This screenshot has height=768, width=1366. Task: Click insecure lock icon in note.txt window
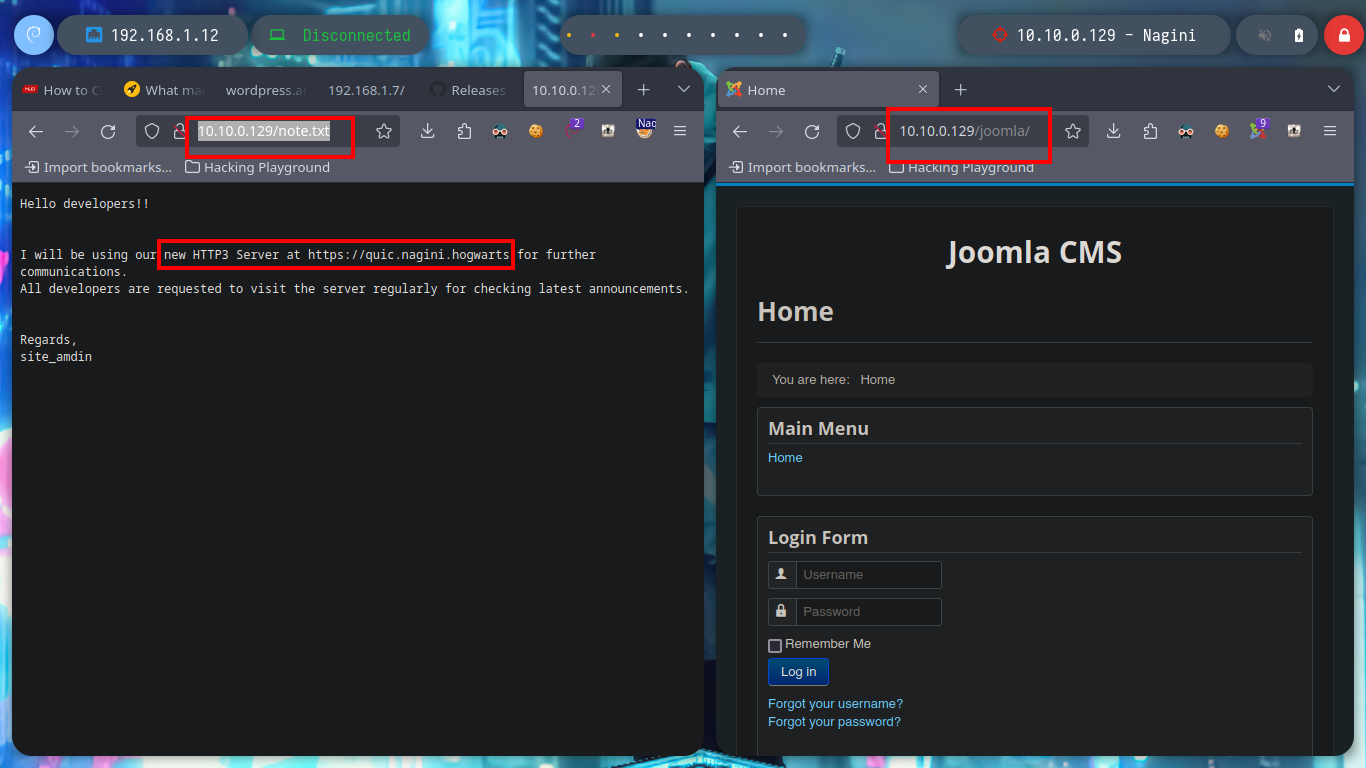[180, 131]
